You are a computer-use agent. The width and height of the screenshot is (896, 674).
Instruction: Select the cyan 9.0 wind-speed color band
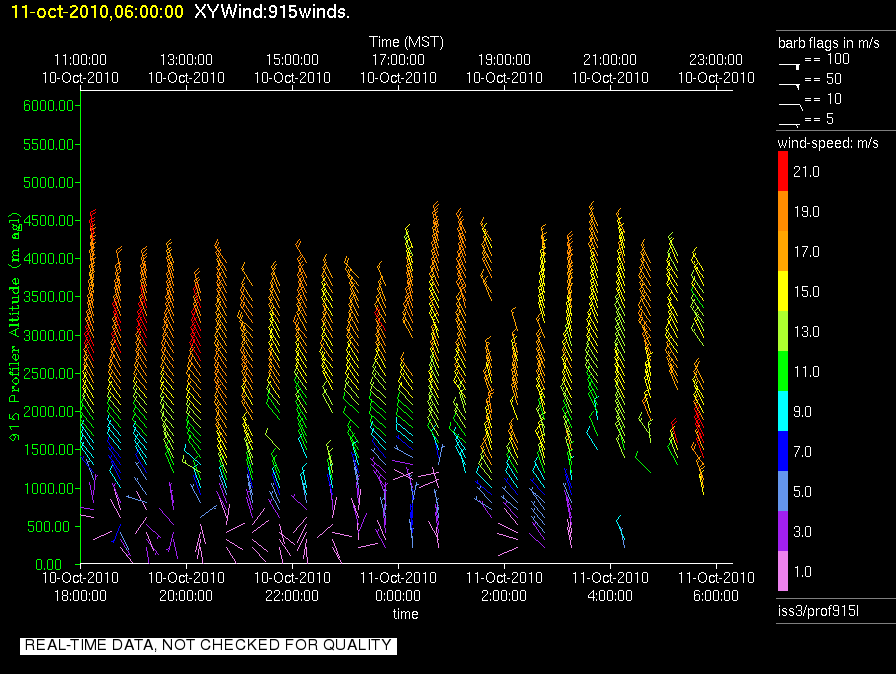coord(783,411)
